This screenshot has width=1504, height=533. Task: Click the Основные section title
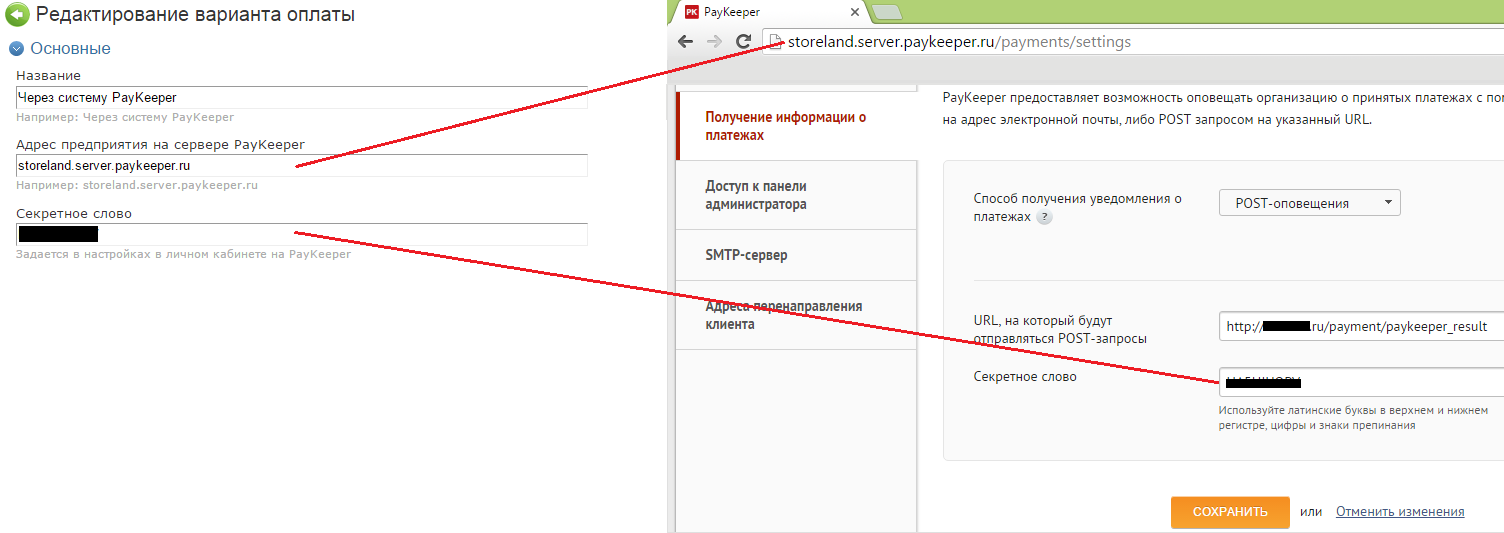pyautogui.click(x=70, y=48)
